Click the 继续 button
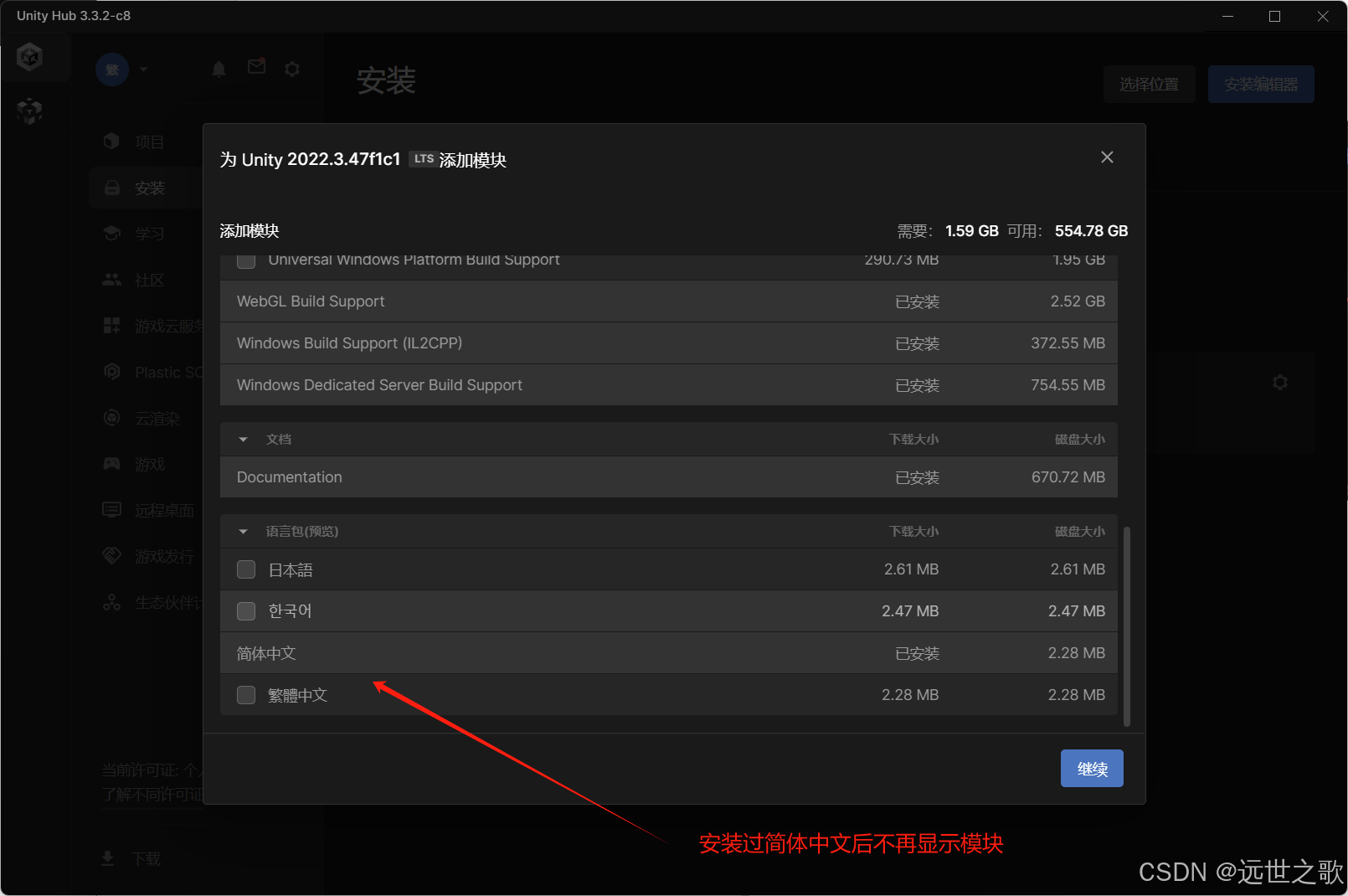The width and height of the screenshot is (1348, 896). coord(1092,769)
